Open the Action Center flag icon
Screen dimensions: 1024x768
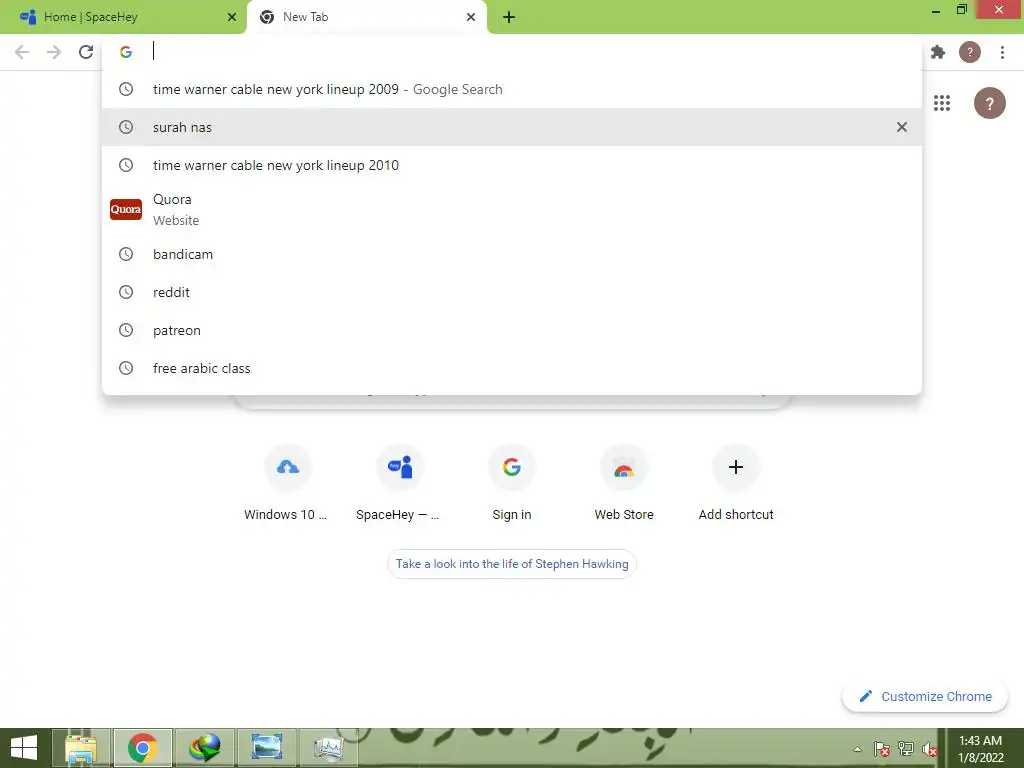pyautogui.click(x=882, y=749)
